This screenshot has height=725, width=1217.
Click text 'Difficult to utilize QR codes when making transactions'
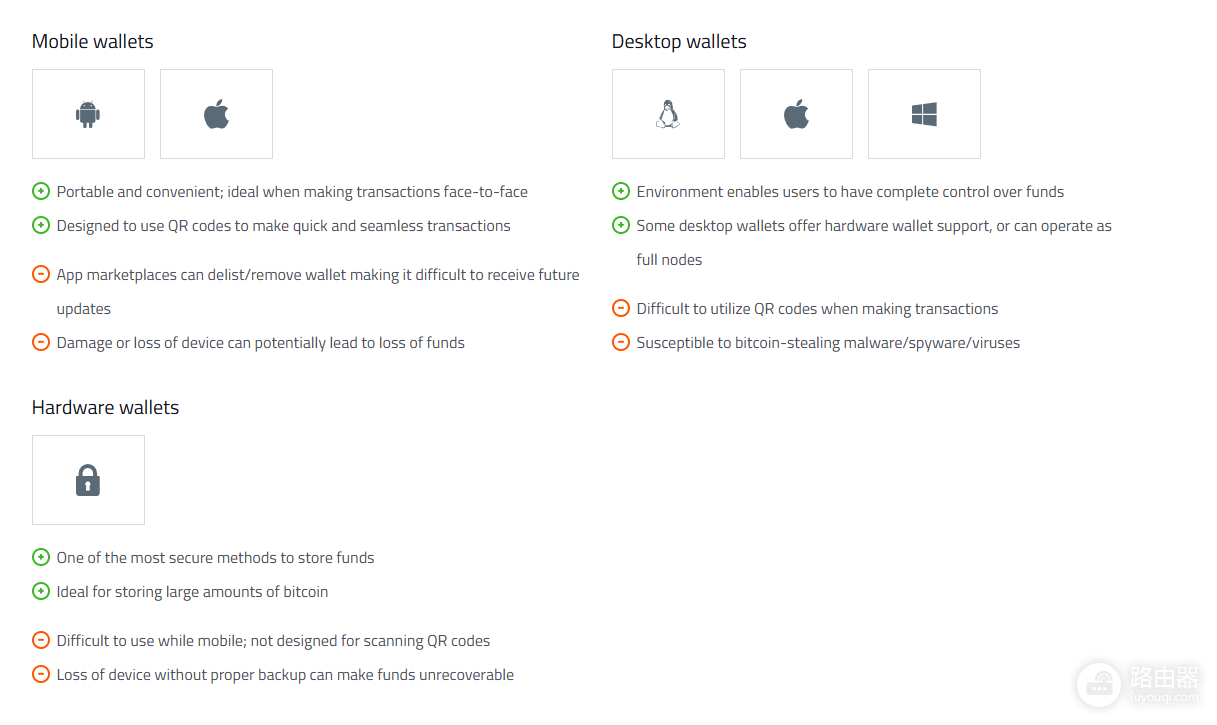point(817,309)
